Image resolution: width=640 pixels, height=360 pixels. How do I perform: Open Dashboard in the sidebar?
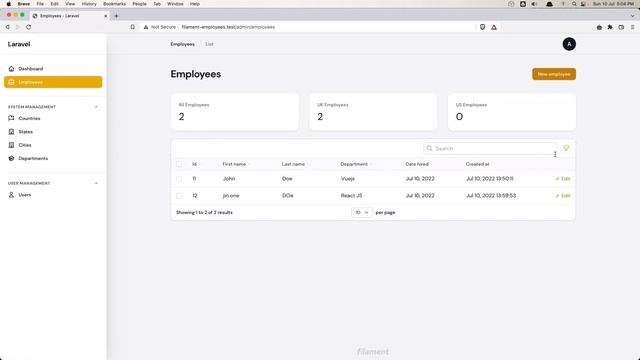(x=53, y=69)
